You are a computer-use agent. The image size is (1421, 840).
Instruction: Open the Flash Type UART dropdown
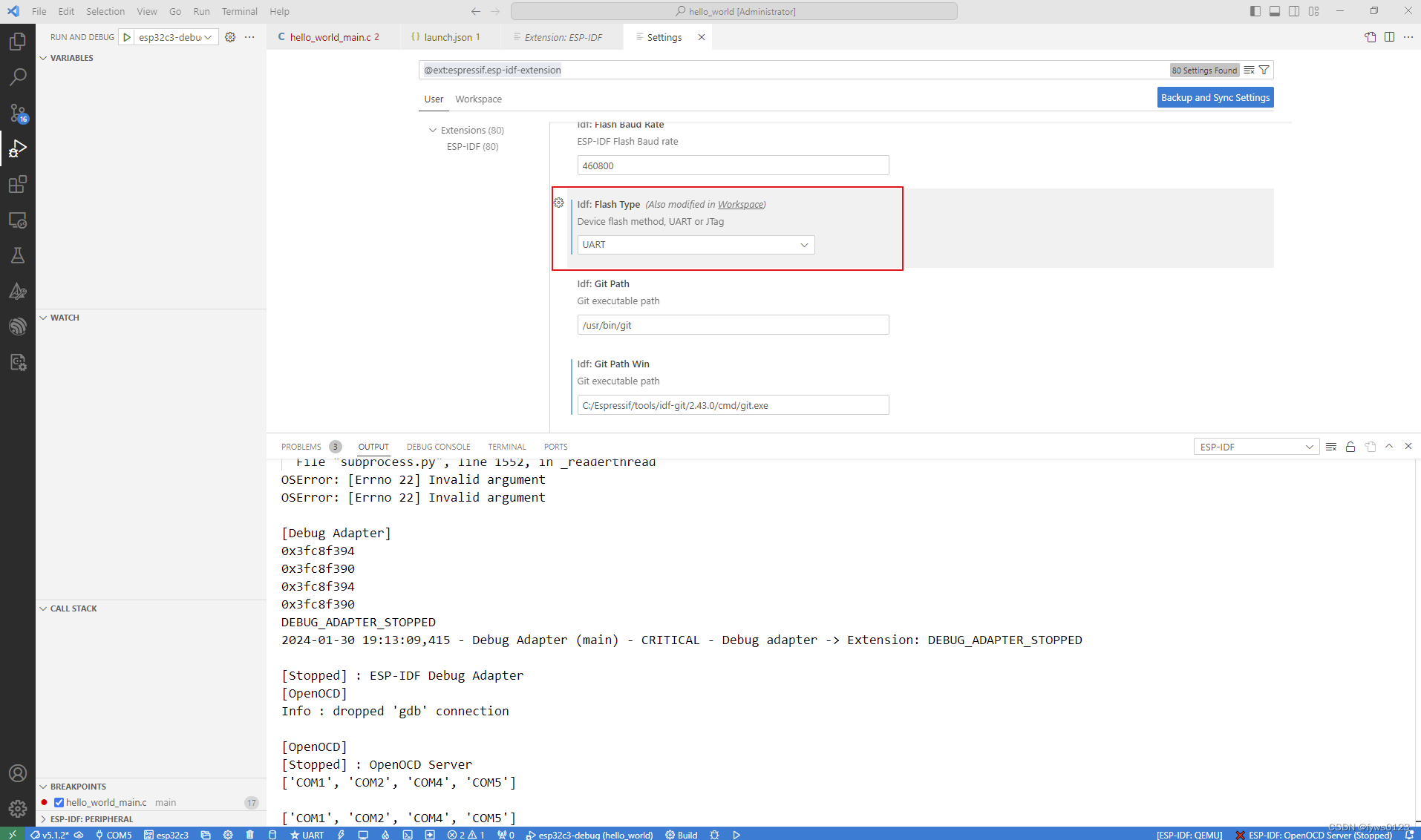(696, 245)
